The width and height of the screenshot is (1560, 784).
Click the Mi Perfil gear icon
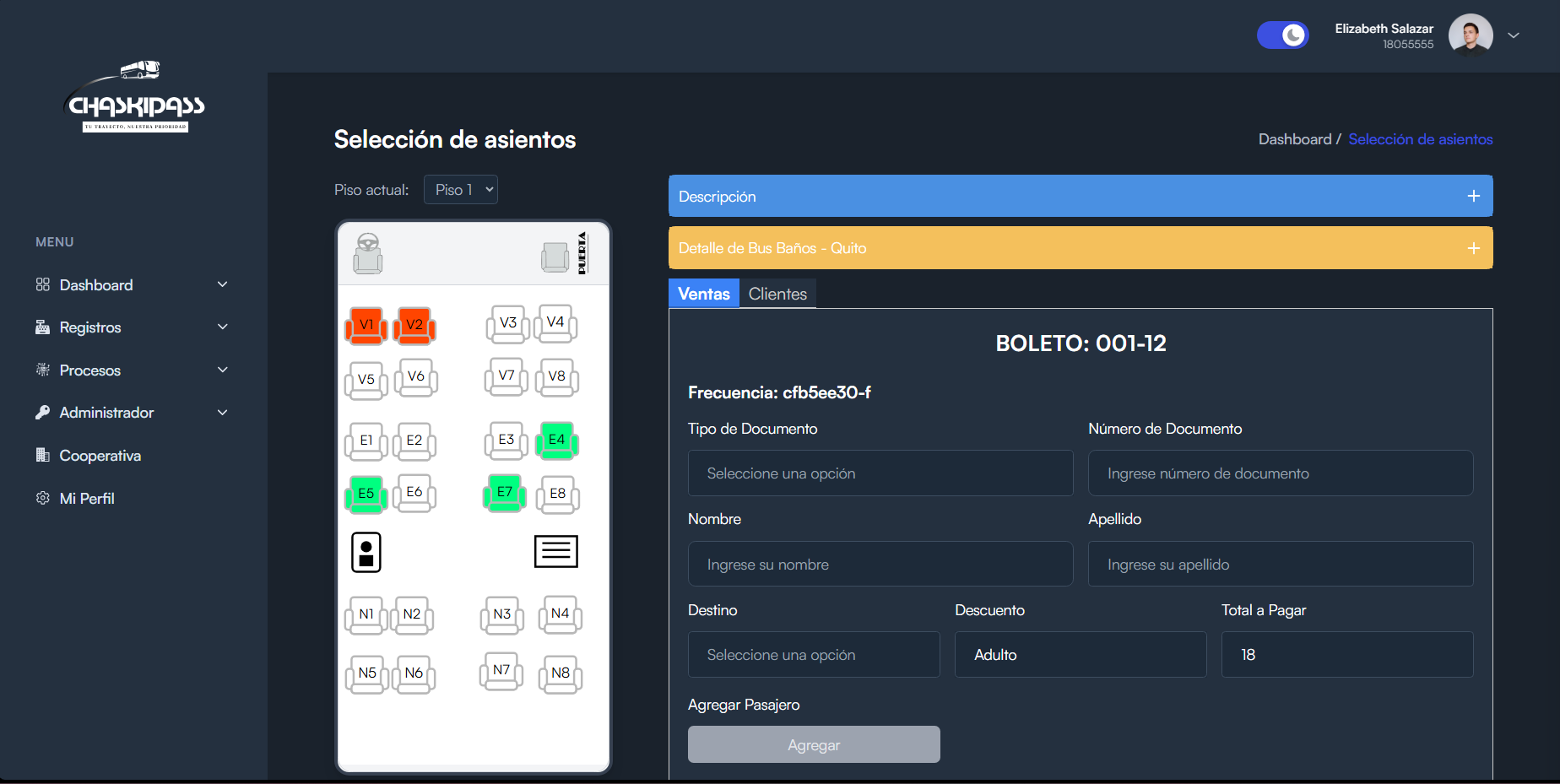coord(42,498)
